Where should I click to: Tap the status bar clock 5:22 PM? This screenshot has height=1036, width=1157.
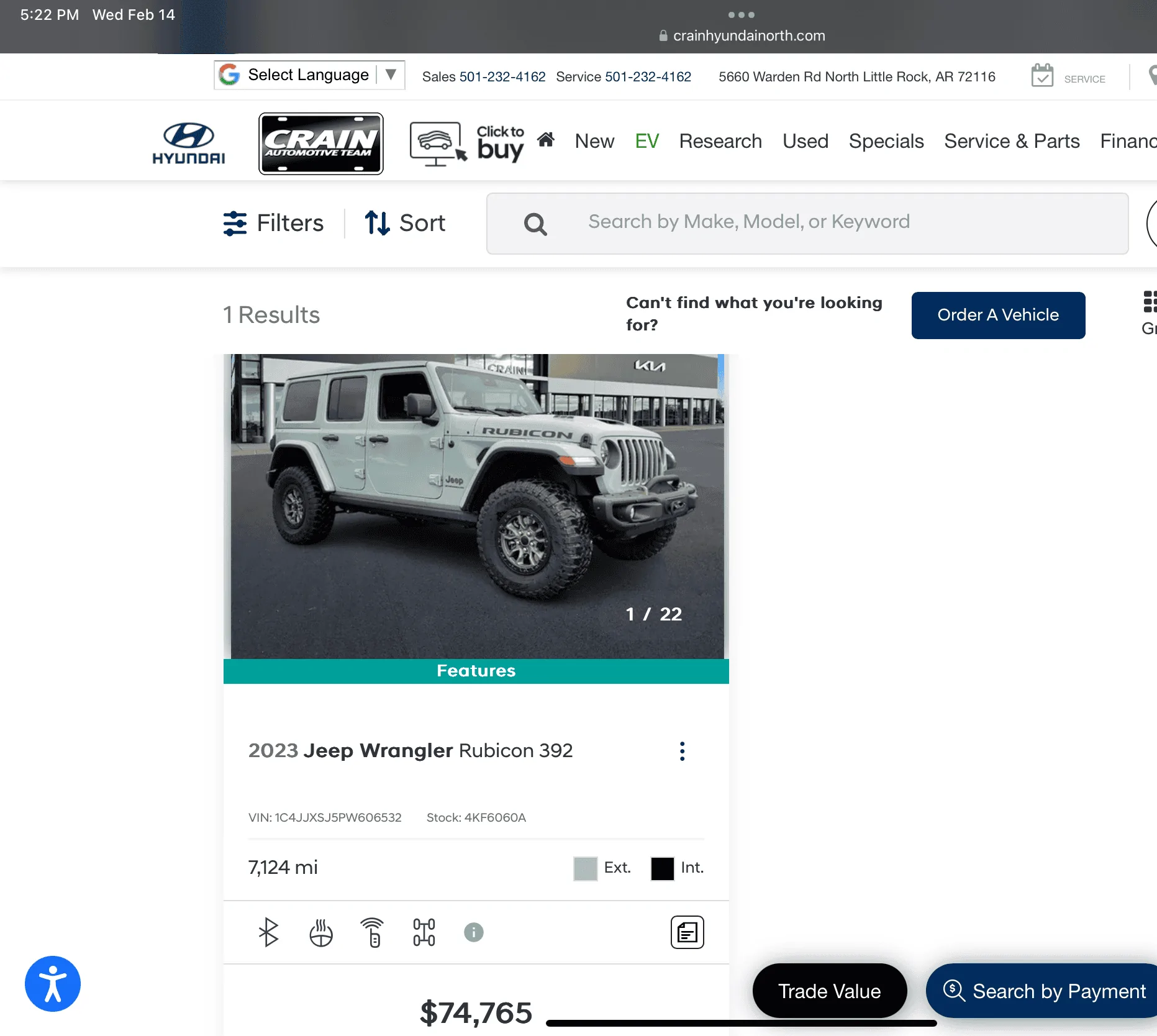click(x=50, y=15)
